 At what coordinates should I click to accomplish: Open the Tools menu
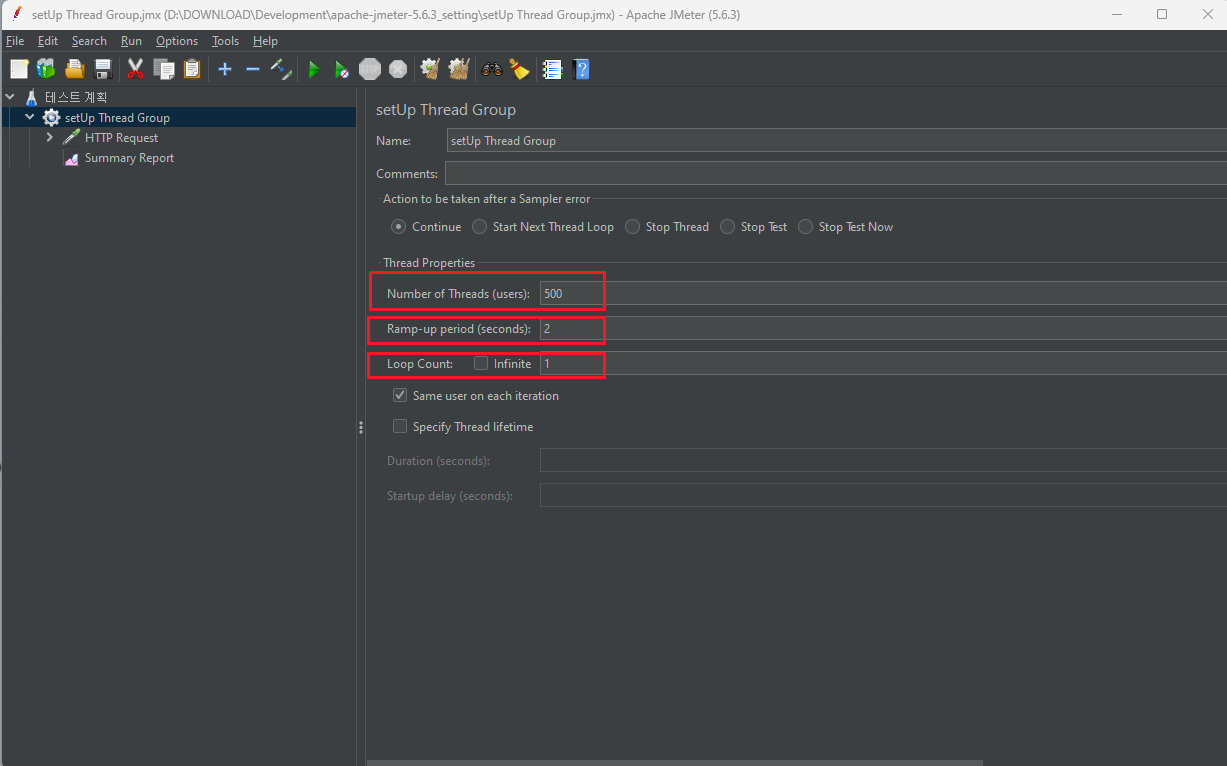pyautogui.click(x=225, y=41)
